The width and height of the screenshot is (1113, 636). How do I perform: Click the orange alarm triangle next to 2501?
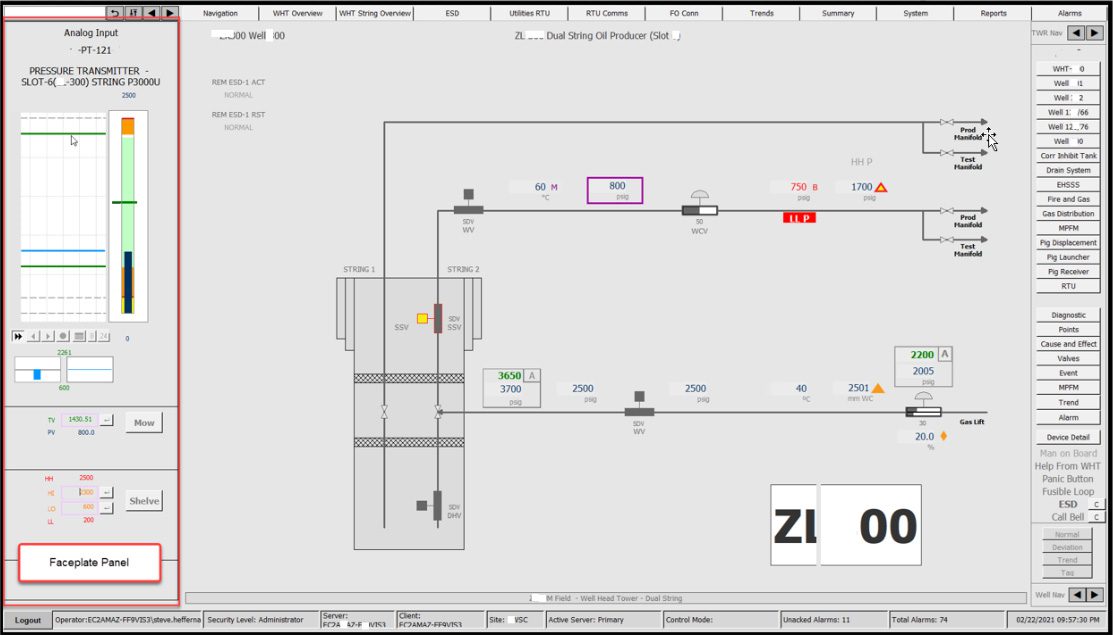click(x=877, y=388)
